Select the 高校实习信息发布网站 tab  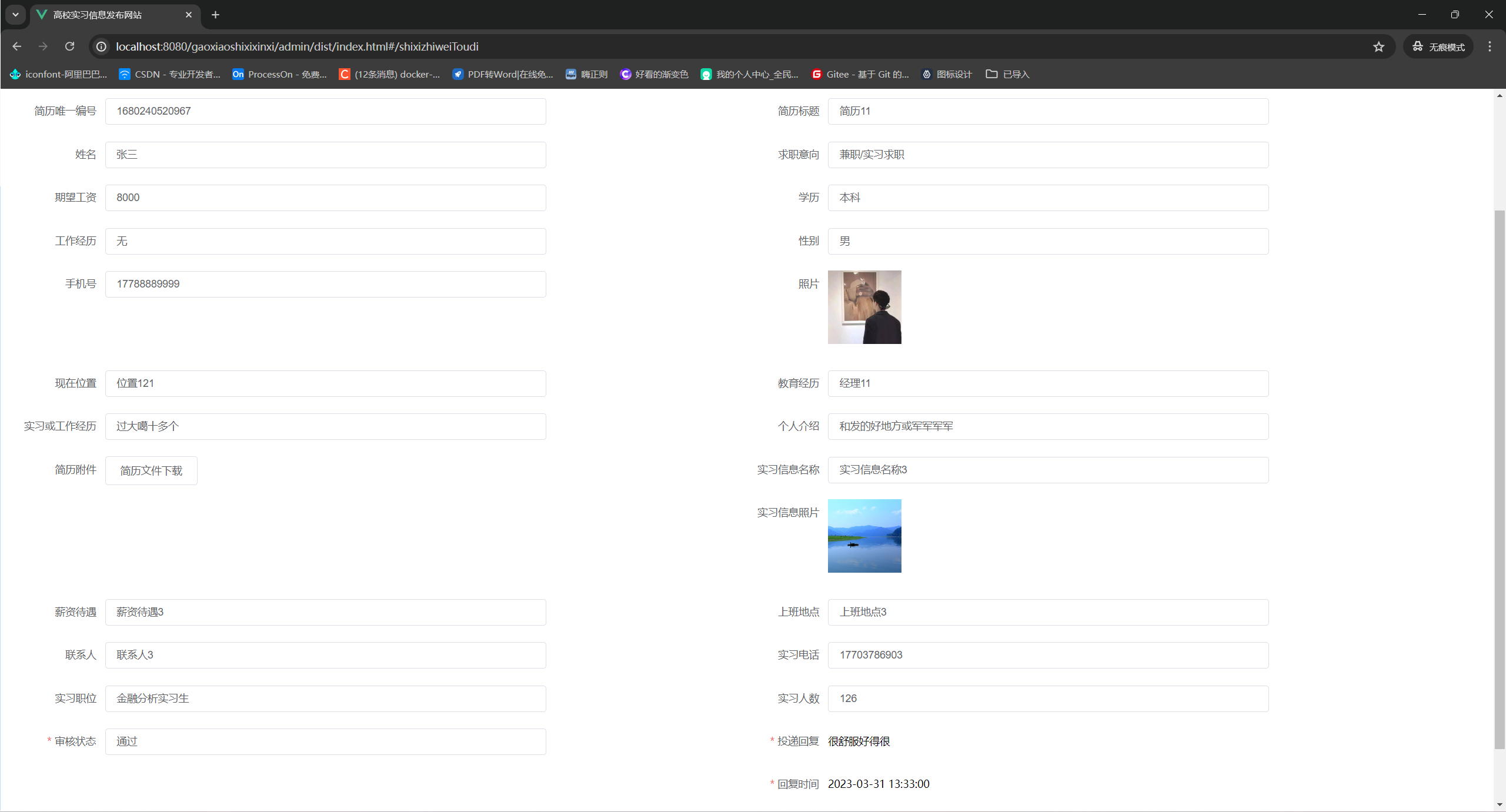tap(106, 15)
